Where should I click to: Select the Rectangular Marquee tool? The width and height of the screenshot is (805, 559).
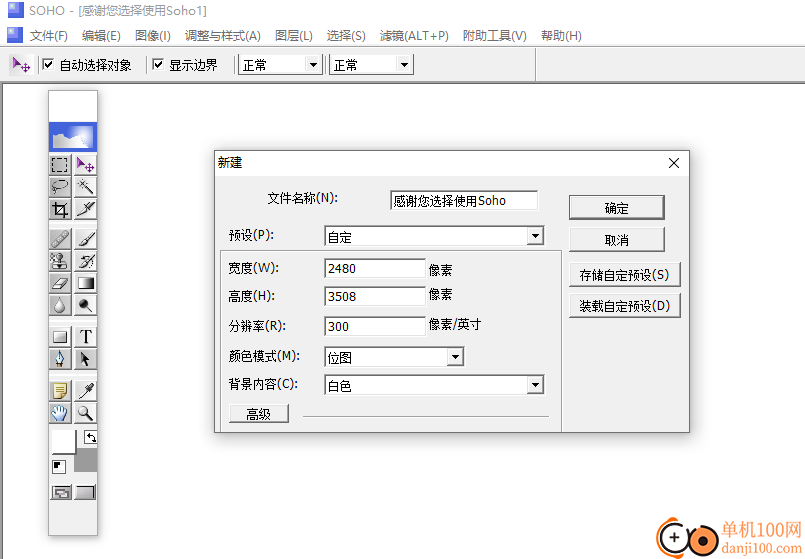pyautogui.click(x=60, y=165)
